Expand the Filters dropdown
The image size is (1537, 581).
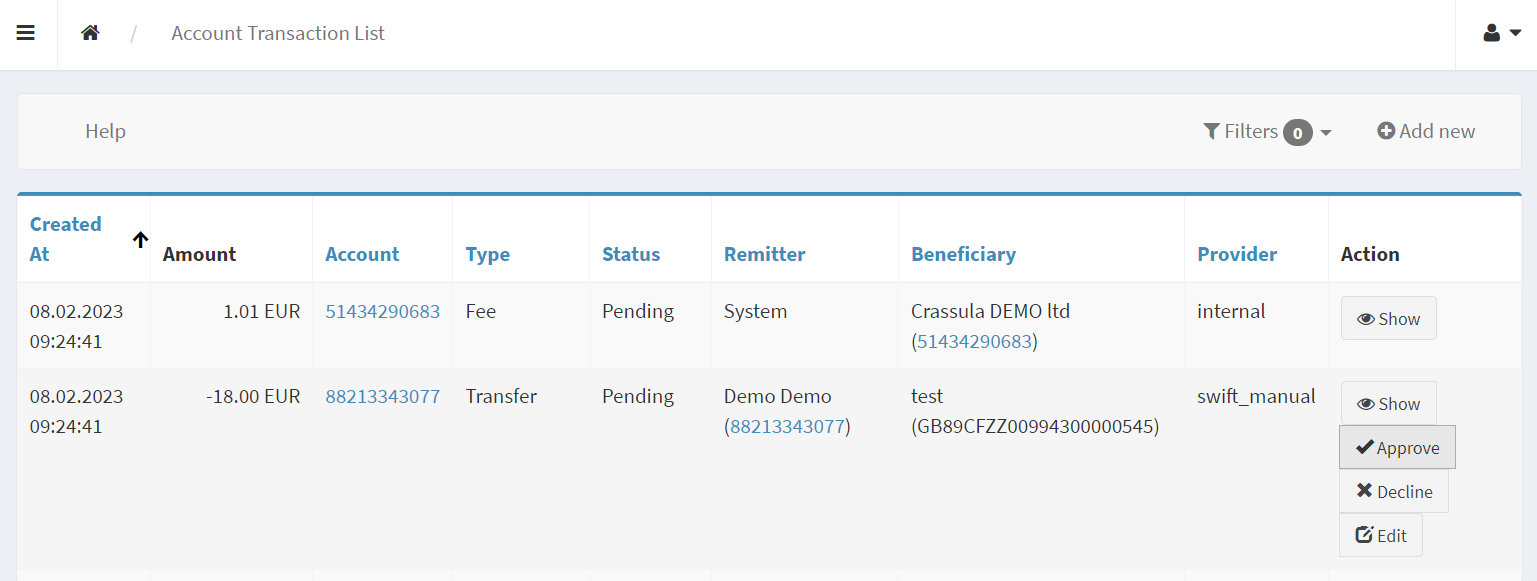[1267, 131]
